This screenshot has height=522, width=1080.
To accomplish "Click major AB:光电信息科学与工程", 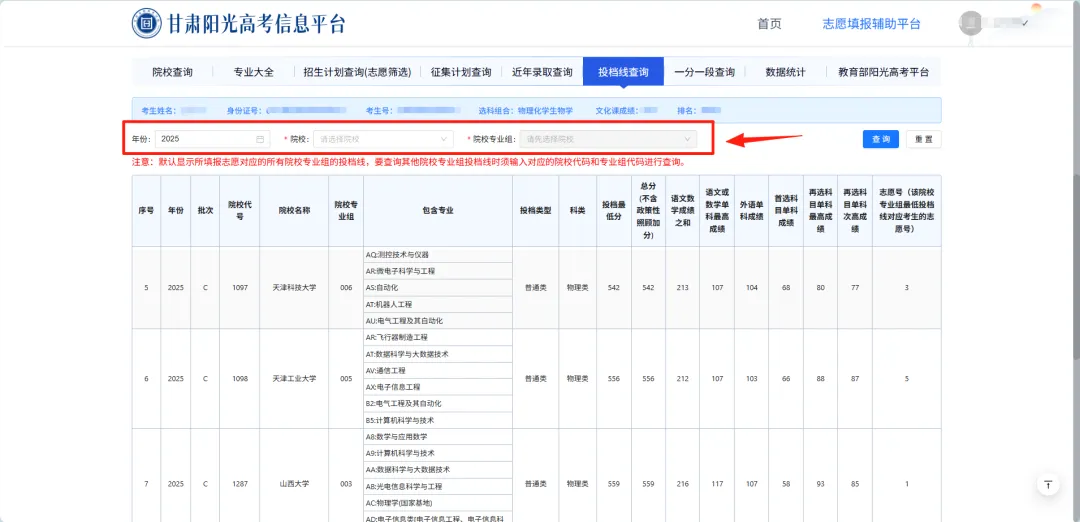I will pyautogui.click(x=438, y=486).
